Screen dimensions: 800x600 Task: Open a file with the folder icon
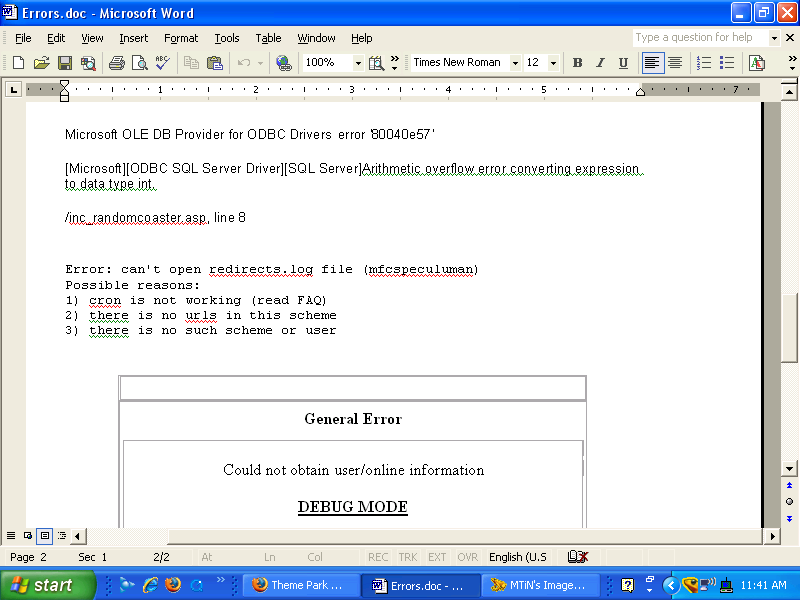(42, 63)
